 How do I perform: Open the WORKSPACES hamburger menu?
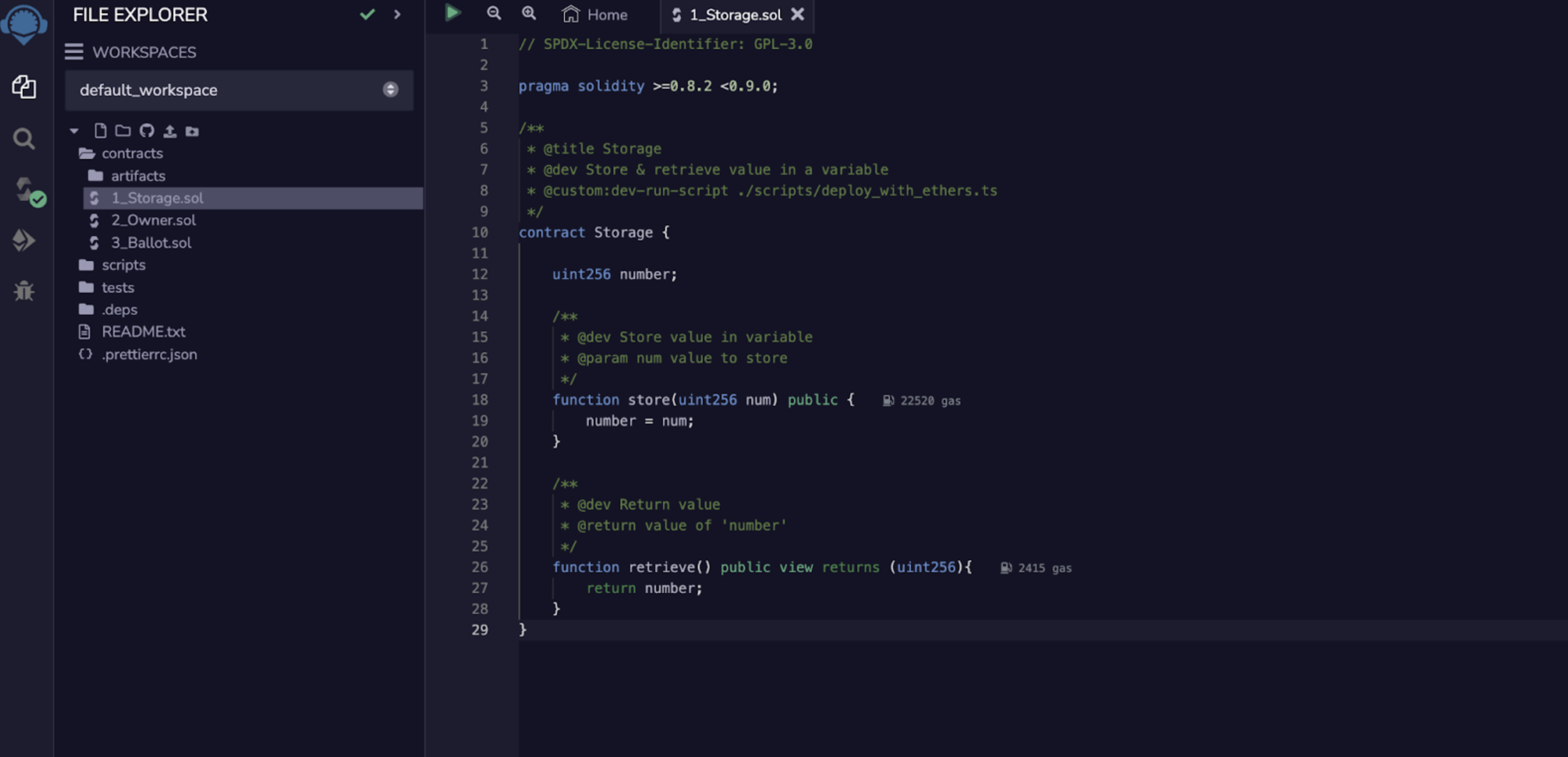[74, 52]
